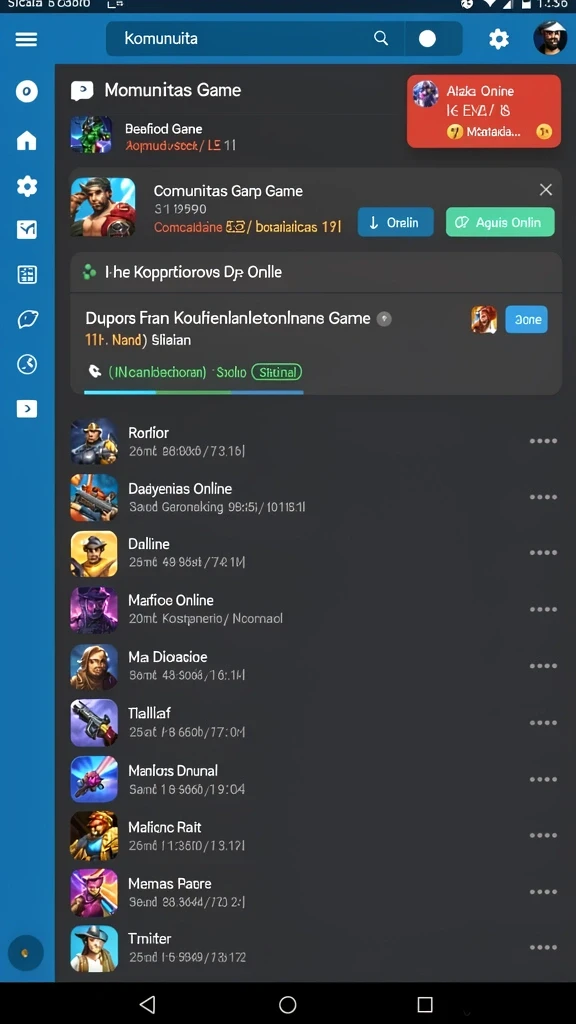Close the Comunitas Garp Game card
The height and width of the screenshot is (1024, 576).
546,189
